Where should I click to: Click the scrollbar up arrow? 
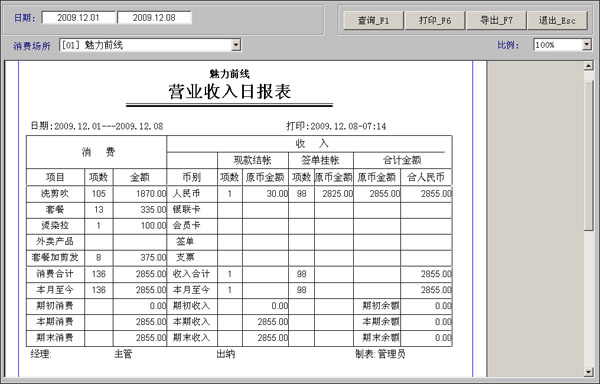pos(589,66)
